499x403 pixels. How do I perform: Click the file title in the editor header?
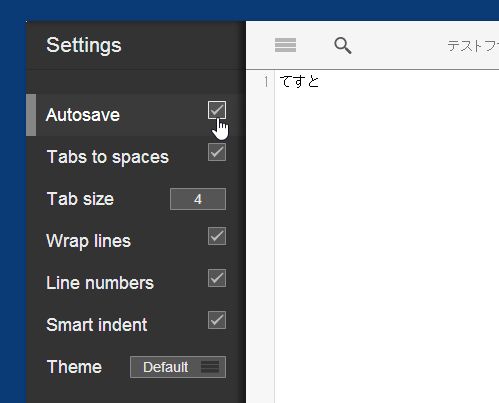[473, 46]
